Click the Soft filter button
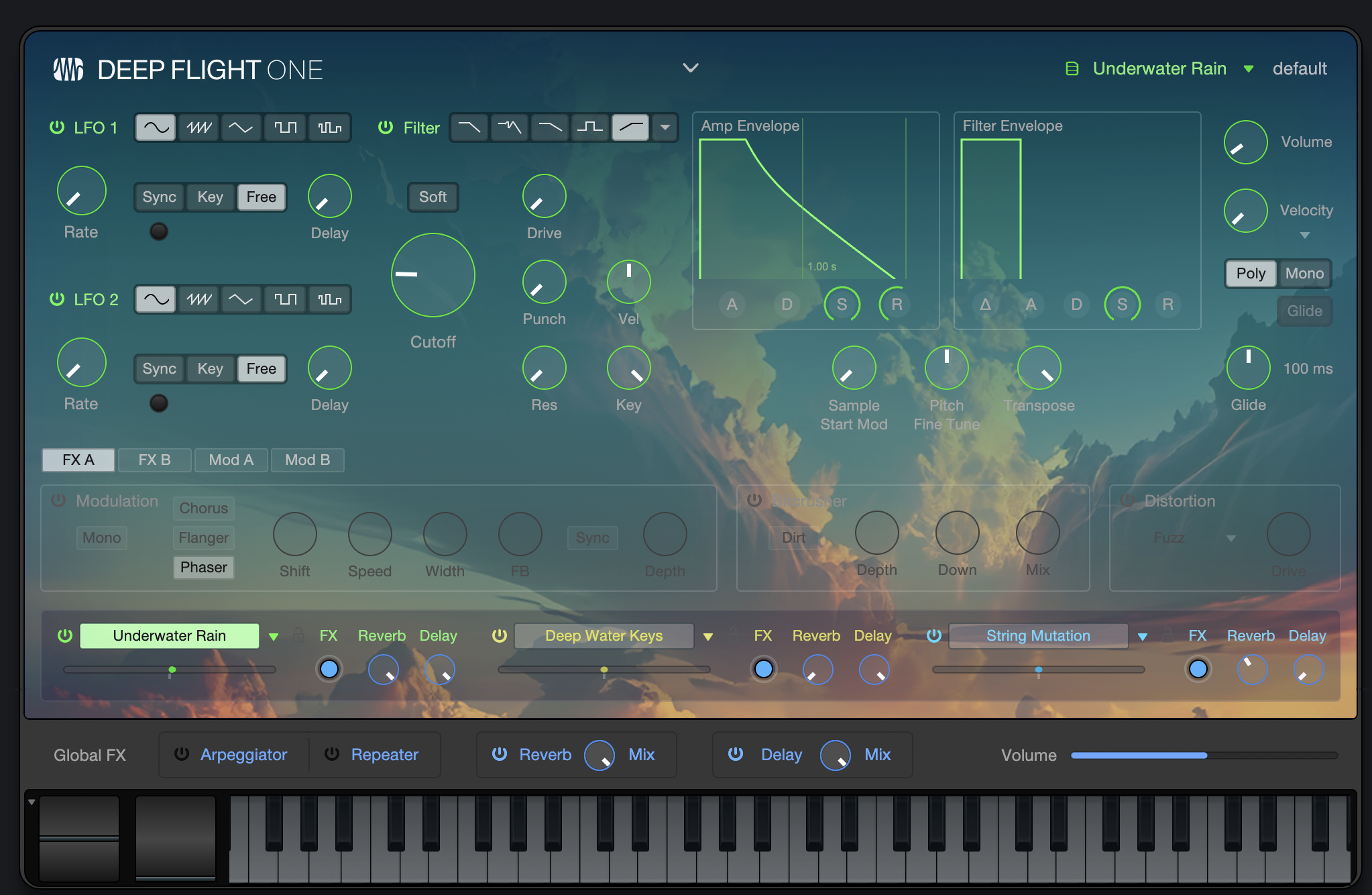 tap(433, 197)
